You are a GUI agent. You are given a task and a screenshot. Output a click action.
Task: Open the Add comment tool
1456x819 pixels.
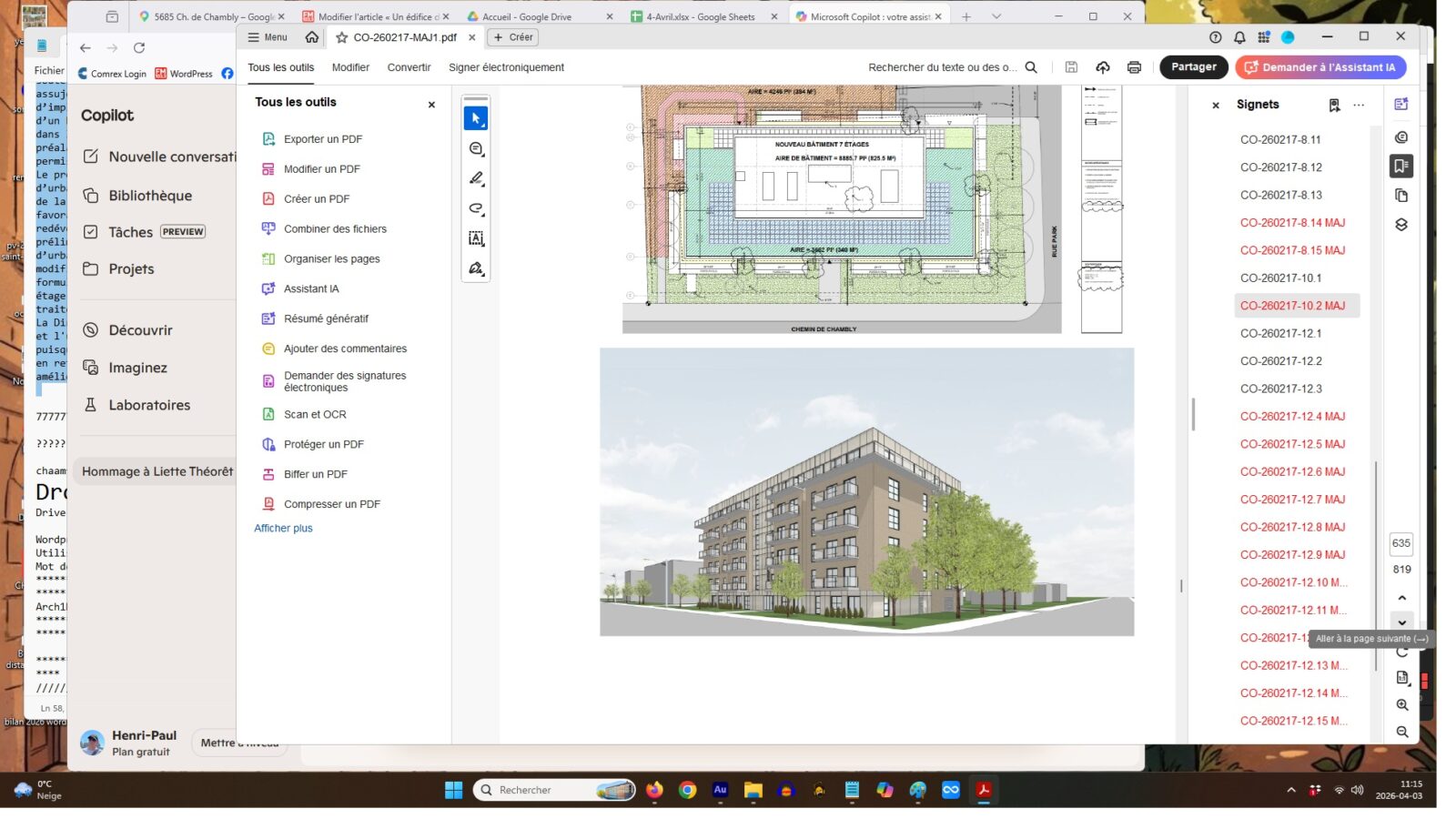pyautogui.click(x=476, y=147)
